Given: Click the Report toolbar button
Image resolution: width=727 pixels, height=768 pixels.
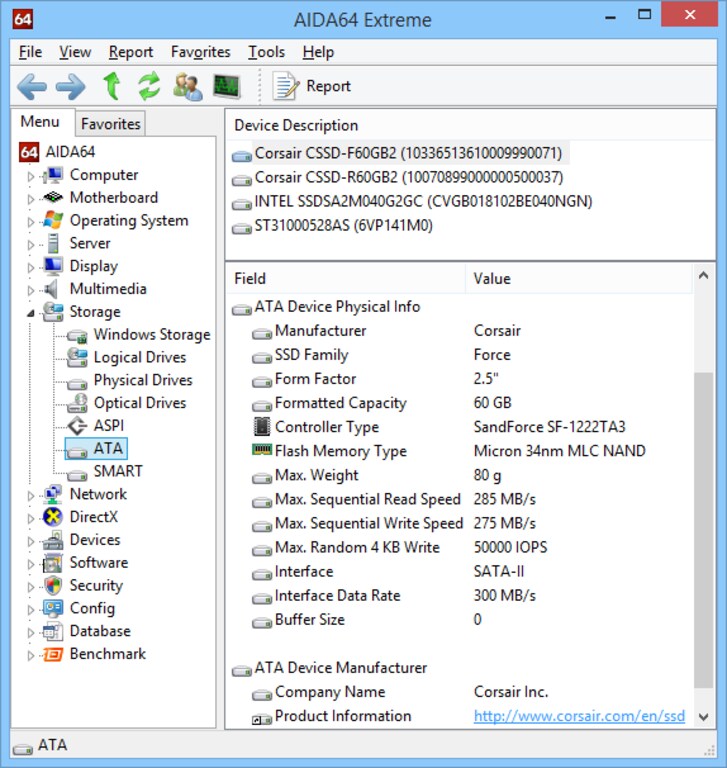Looking at the screenshot, I should pyautogui.click(x=312, y=87).
